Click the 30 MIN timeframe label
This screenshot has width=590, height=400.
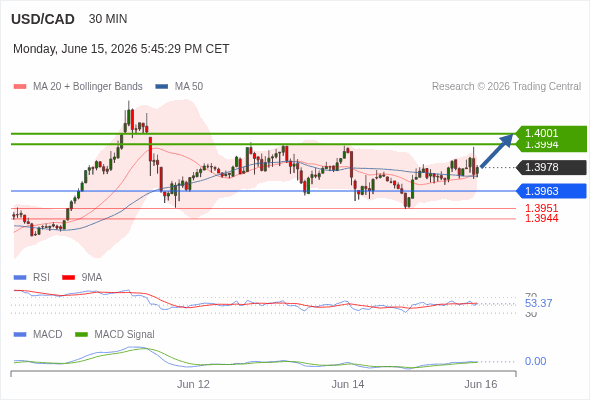coord(108,19)
